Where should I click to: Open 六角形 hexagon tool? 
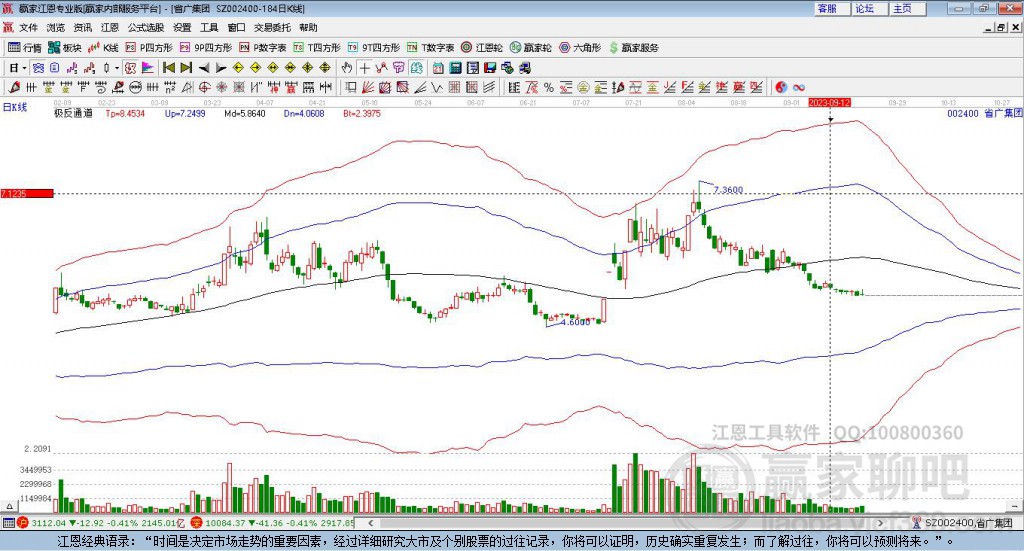point(580,48)
